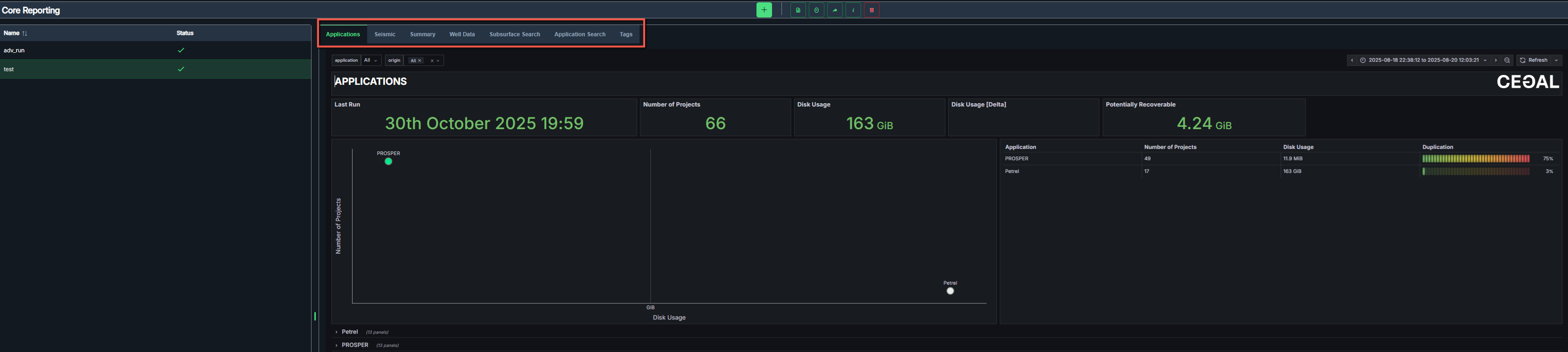Expand the Petrel panels row
Screen dimensions: 1568x352
tap(349, 332)
